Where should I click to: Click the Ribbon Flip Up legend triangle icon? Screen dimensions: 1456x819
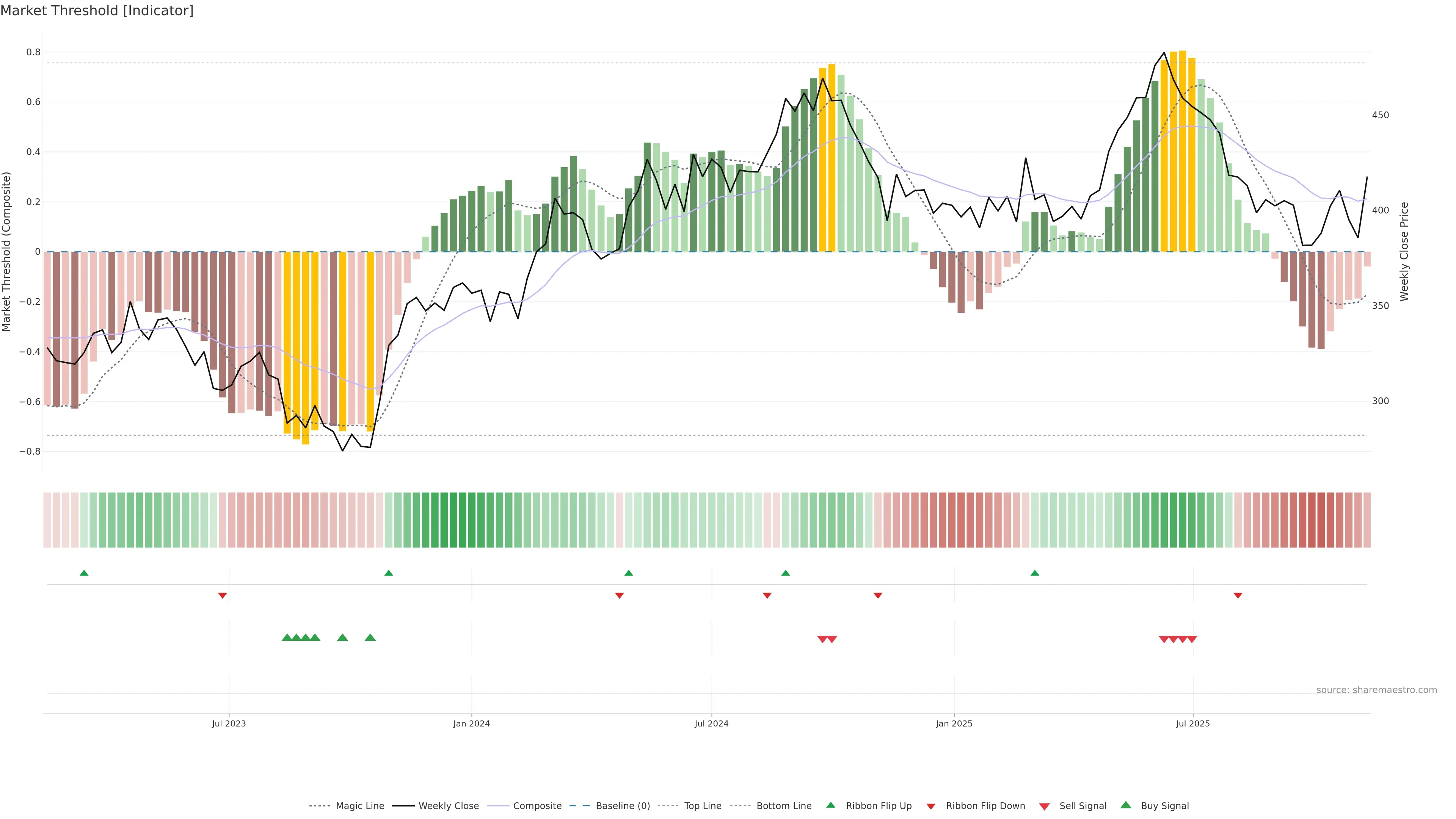[830, 805]
